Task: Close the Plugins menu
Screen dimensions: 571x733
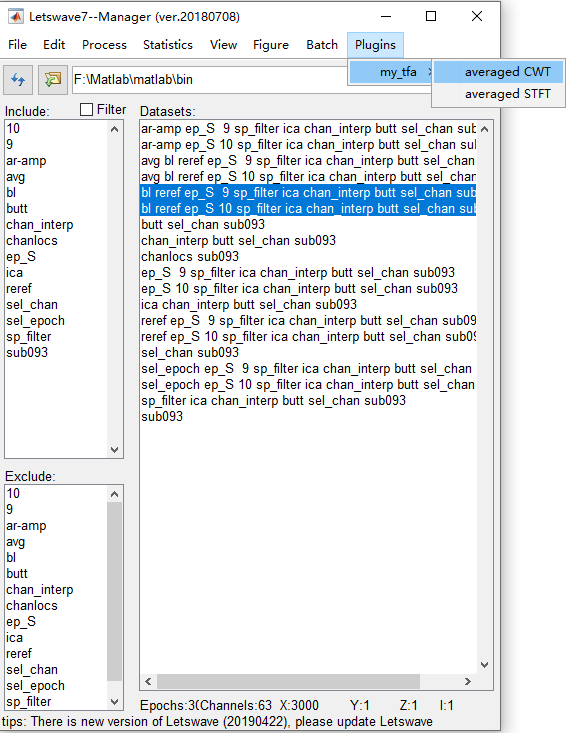Action: (x=375, y=45)
